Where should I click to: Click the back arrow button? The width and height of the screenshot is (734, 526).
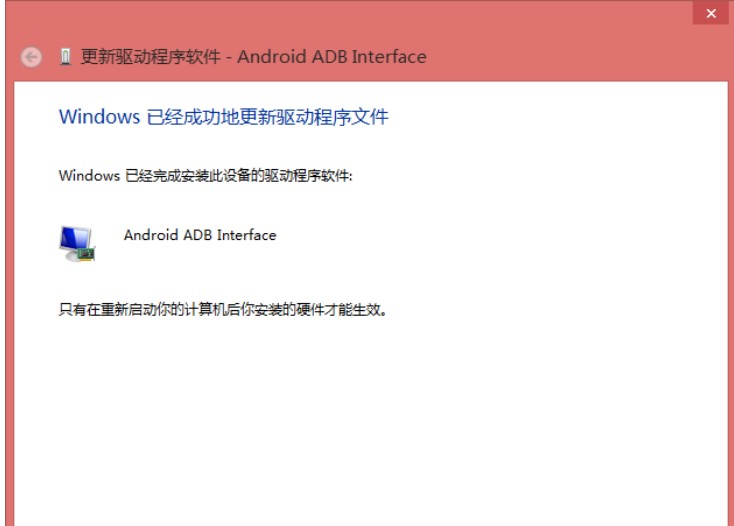coord(32,58)
